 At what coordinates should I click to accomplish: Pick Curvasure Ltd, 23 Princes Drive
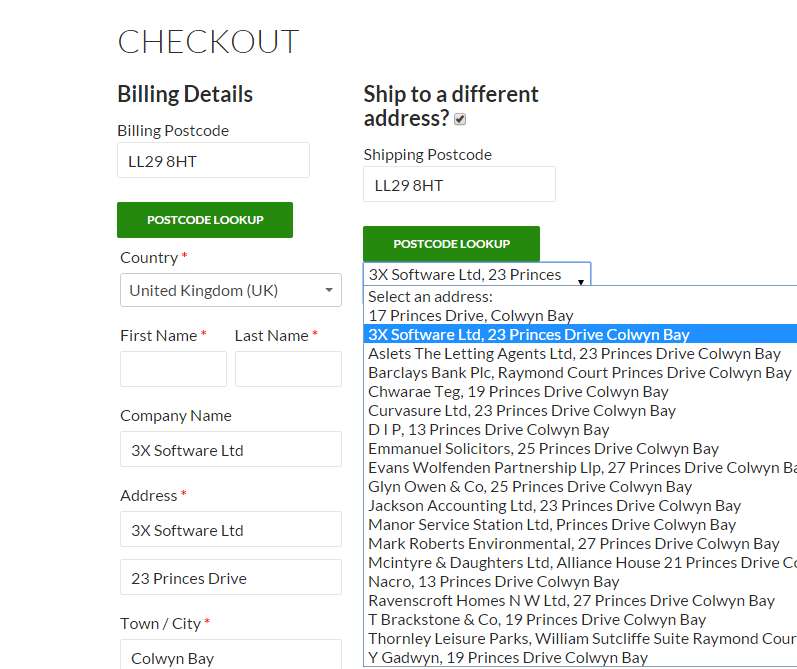pyautogui.click(x=580, y=410)
